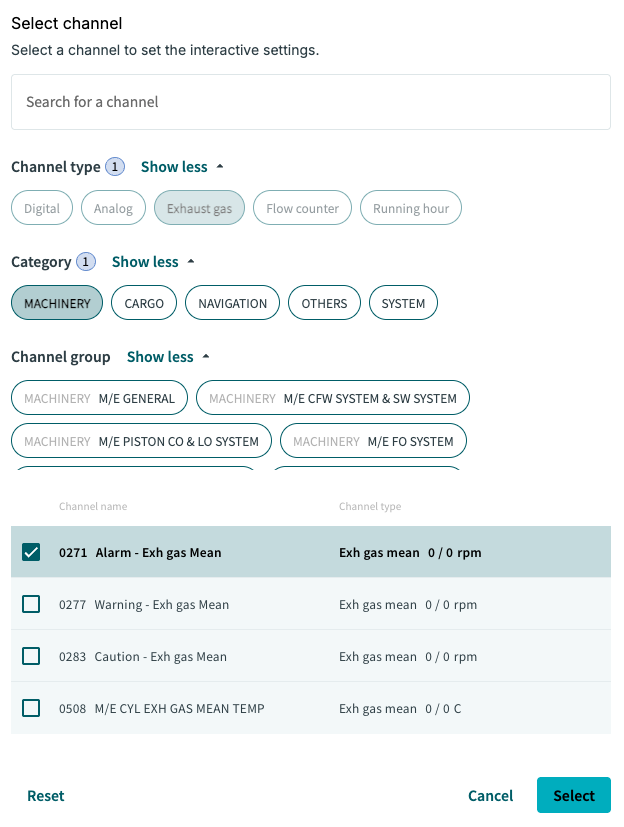Screen dimensions: 624x827
Task: Click the Channel type column header
Action: coord(370,506)
